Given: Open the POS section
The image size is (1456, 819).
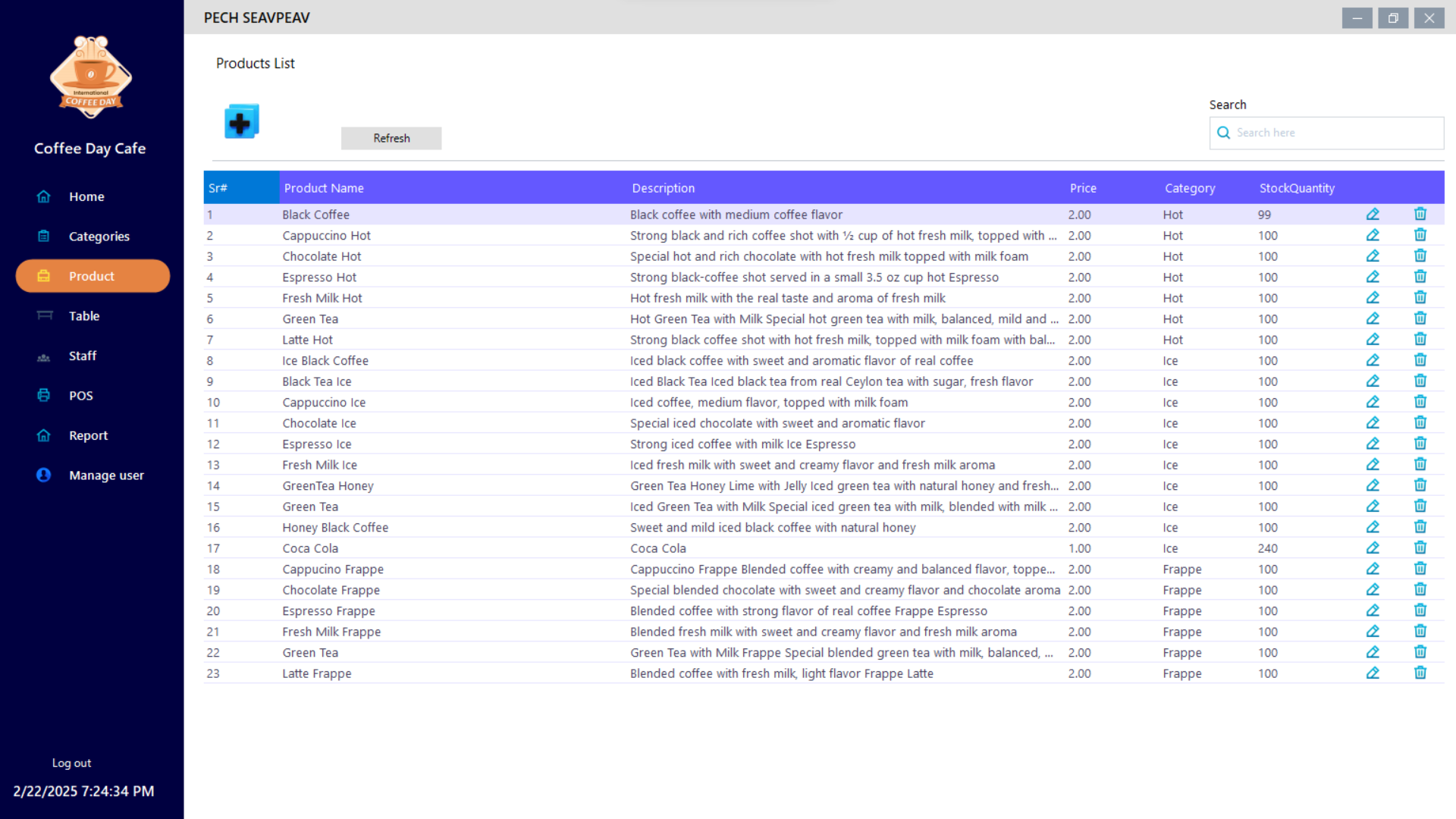Looking at the screenshot, I should [x=80, y=396].
